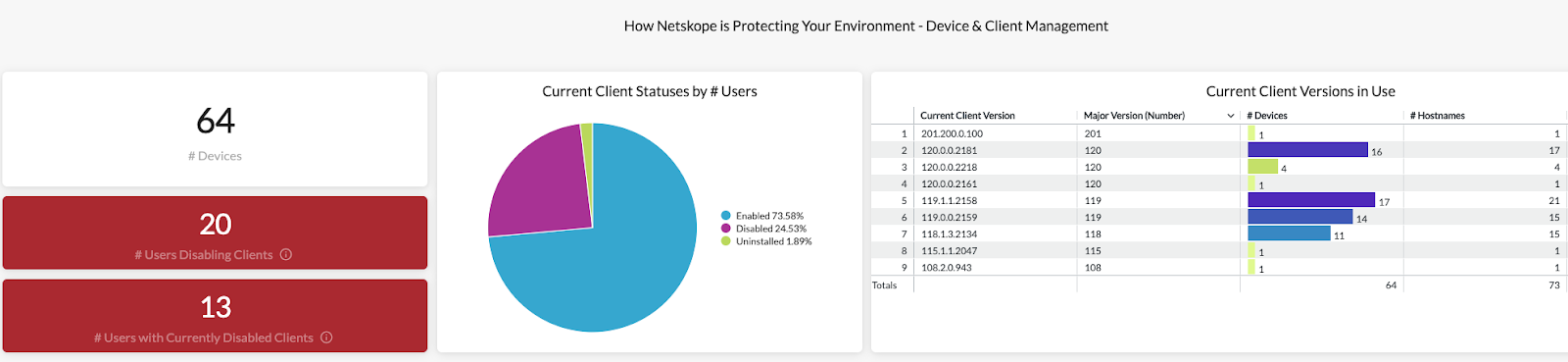1568x362 pixels.
Task: Click info icon next to Currently Disabled Clients
Action: pyautogui.click(x=326, y=337)
